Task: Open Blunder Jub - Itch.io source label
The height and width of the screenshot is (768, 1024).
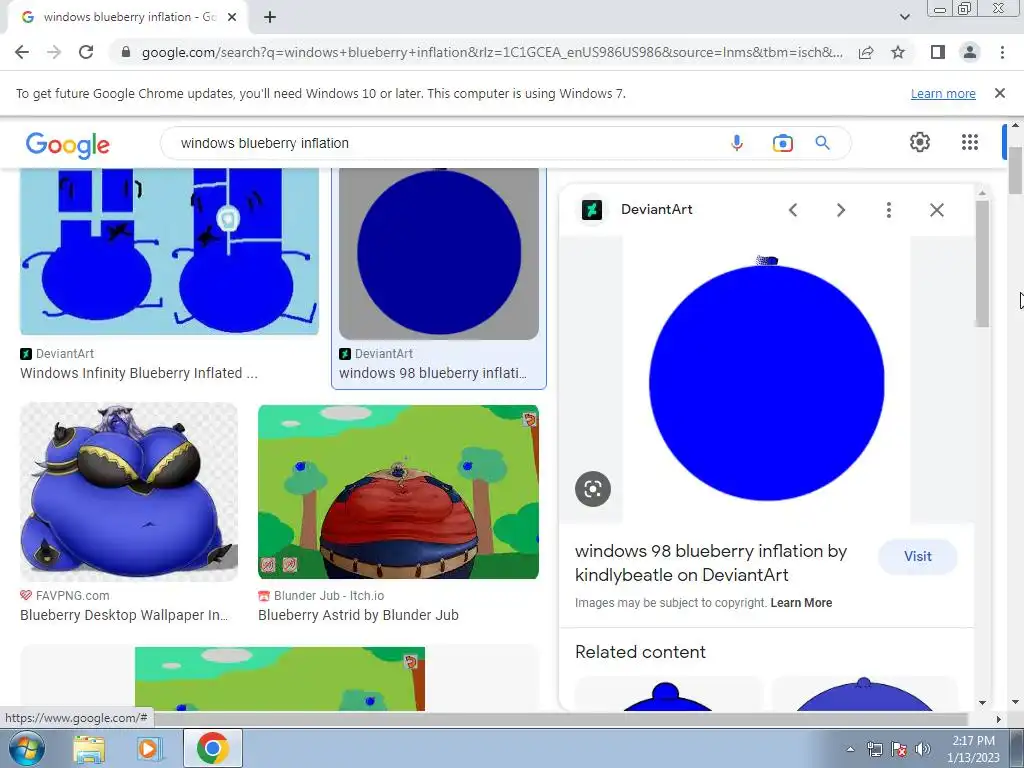Action: 328,596
